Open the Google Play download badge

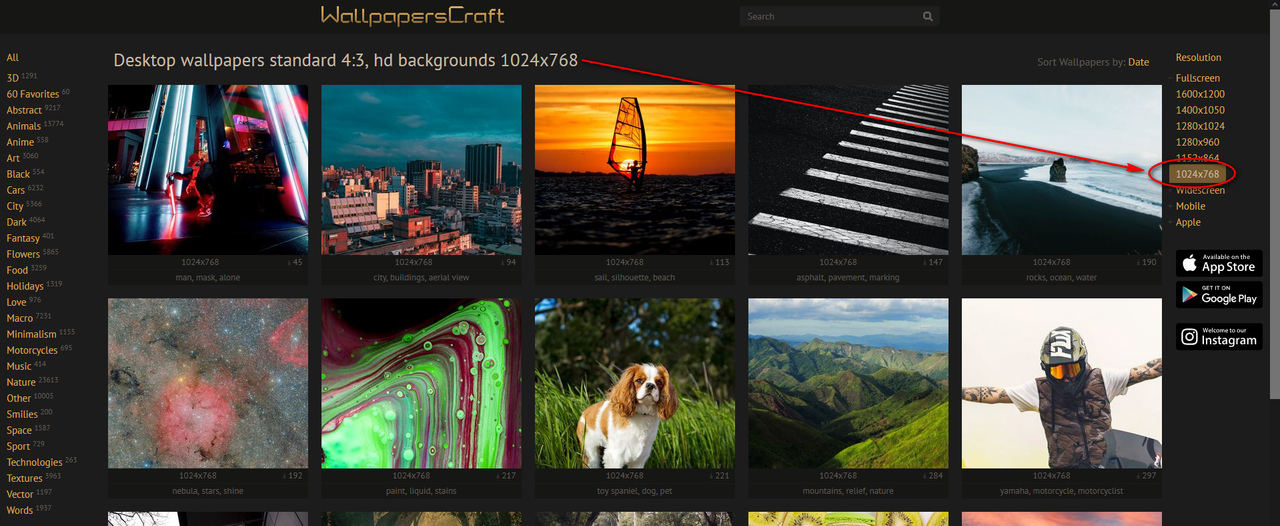(x=1219, y=295)
